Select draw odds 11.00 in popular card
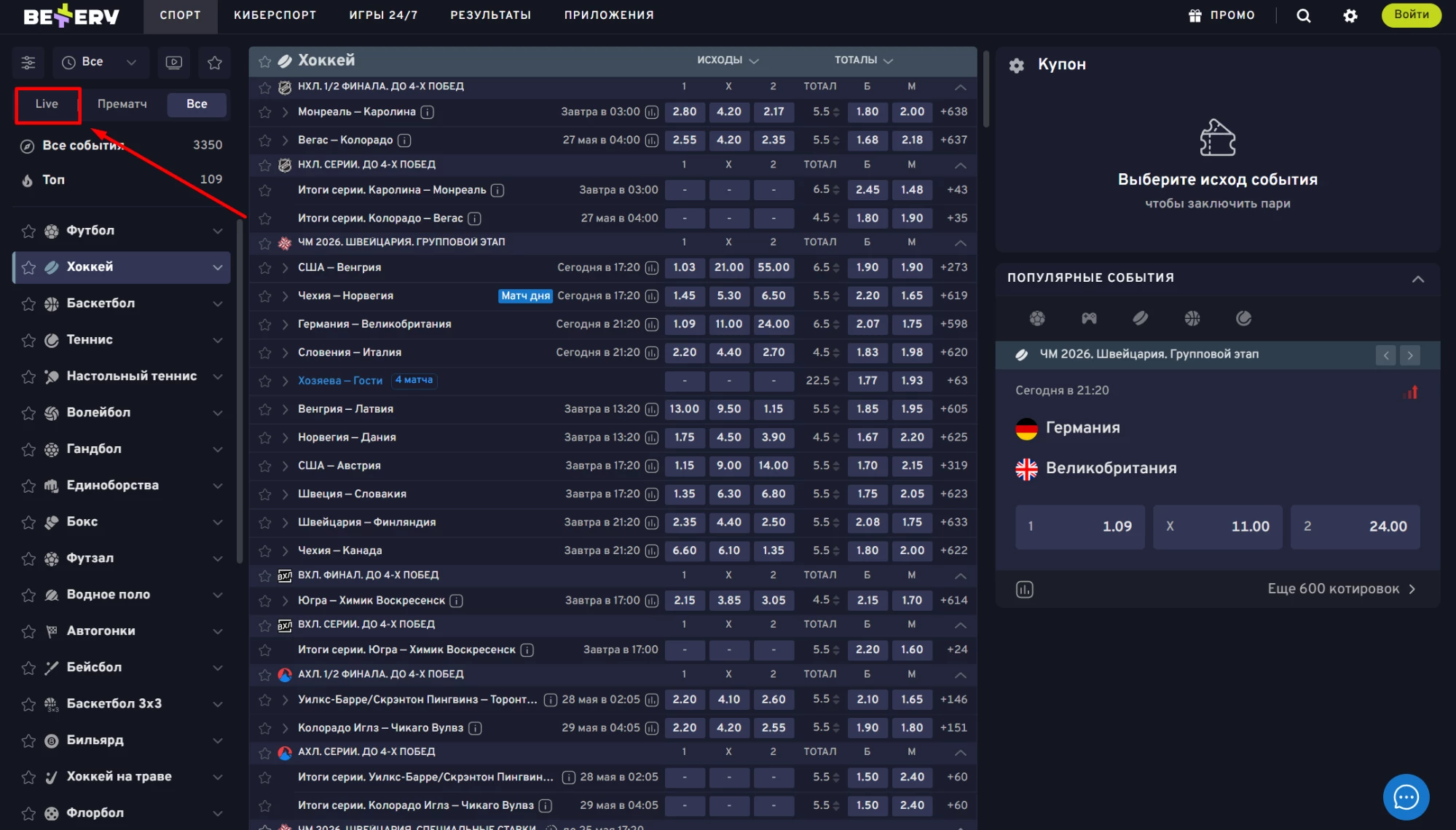Viewport: 1456px width, 830px height. coord(1218,526)
